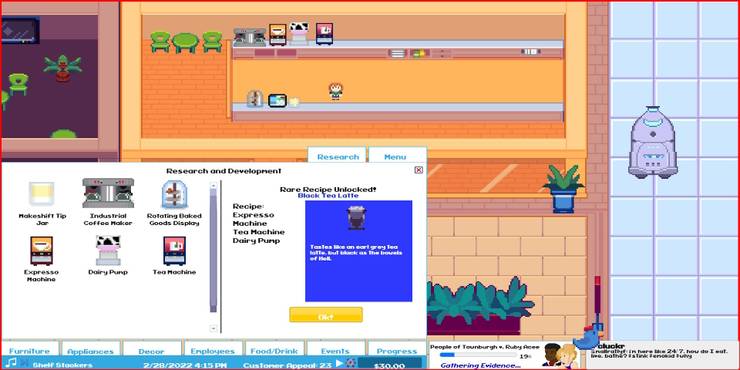Switch to the Research tab
Viewport: 740px width, 370px height.
(337, 156)
